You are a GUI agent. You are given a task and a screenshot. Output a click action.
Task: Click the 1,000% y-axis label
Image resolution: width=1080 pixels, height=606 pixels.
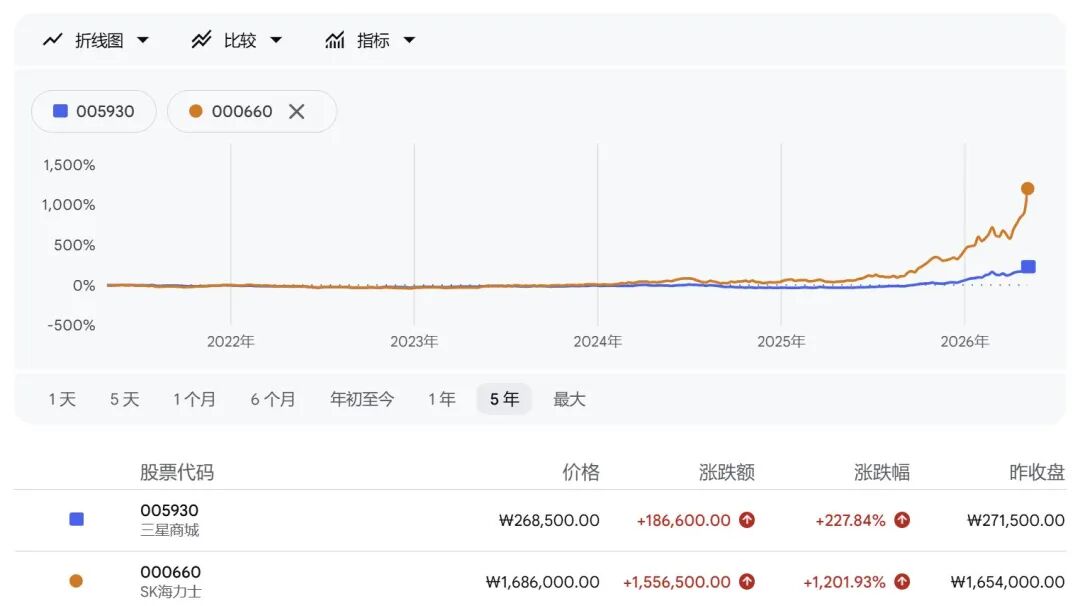pyautogui.click(x=69, y=205)
